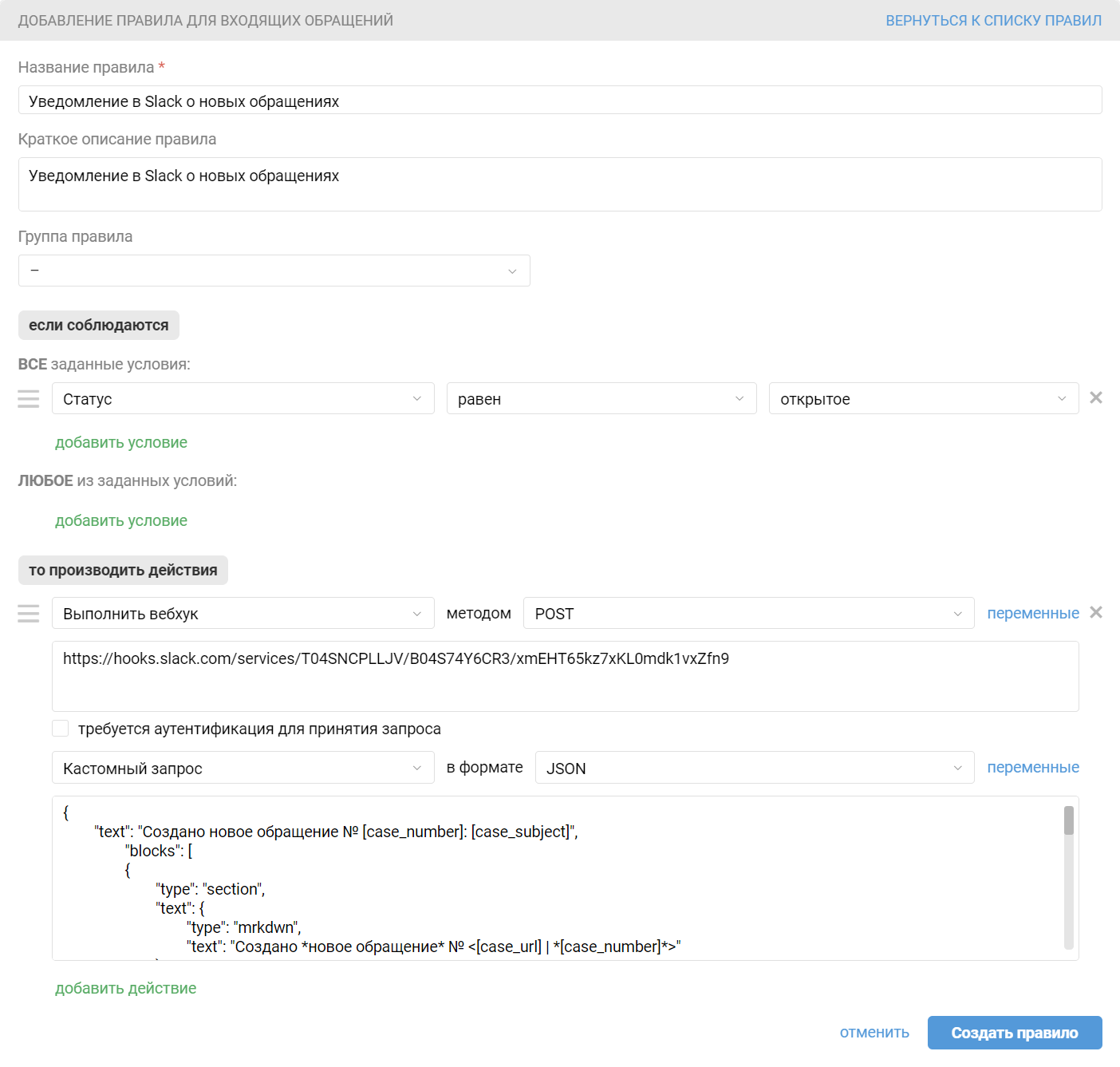Remove the webhook action with X icon
1120x1067 pixels.
tap(1096, 612)
